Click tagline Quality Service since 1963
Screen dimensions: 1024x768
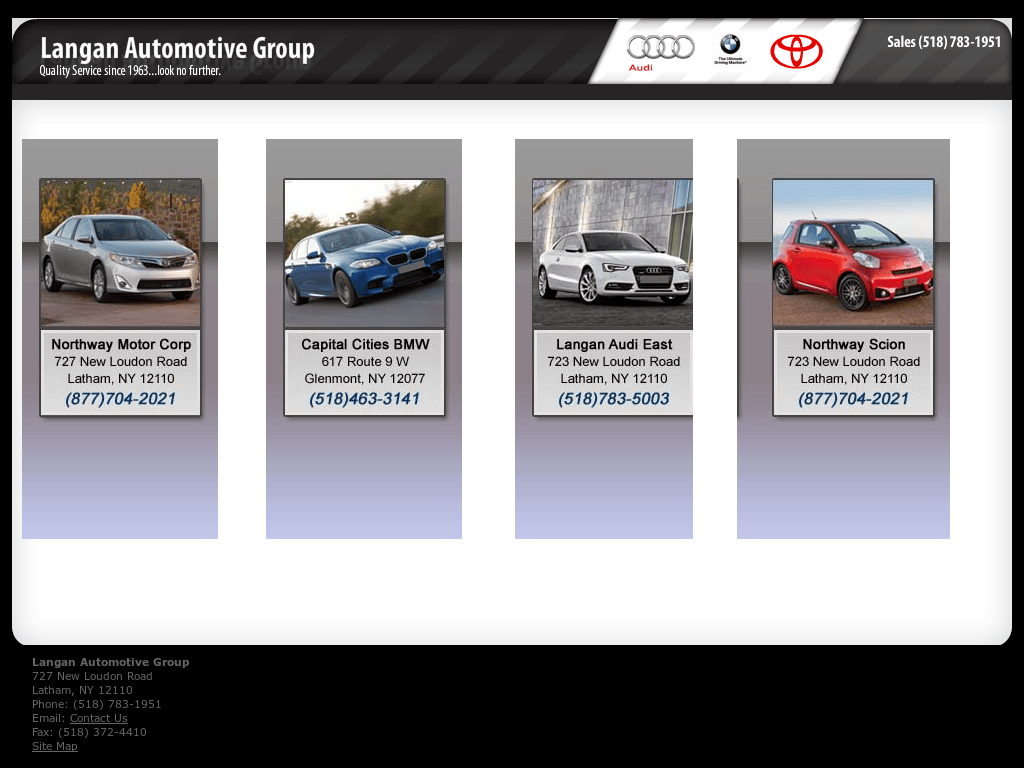[130, 71]
